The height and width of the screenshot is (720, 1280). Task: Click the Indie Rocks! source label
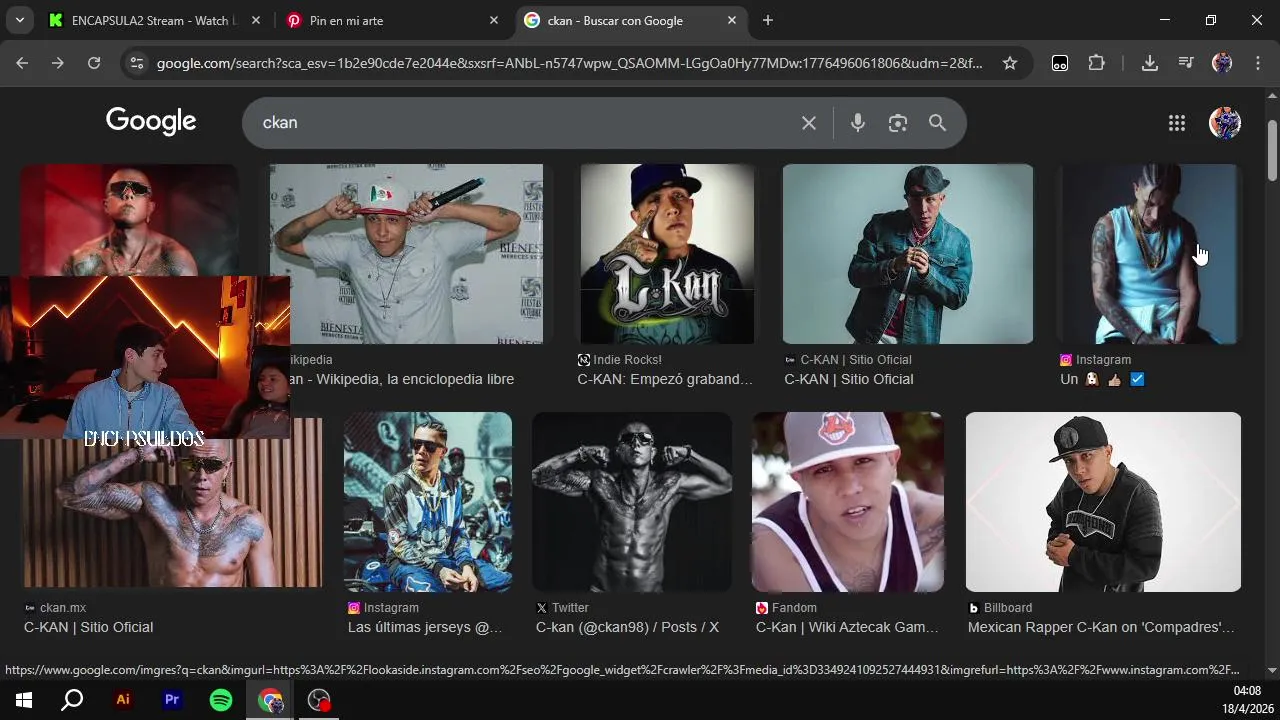(x=627, y=360)
